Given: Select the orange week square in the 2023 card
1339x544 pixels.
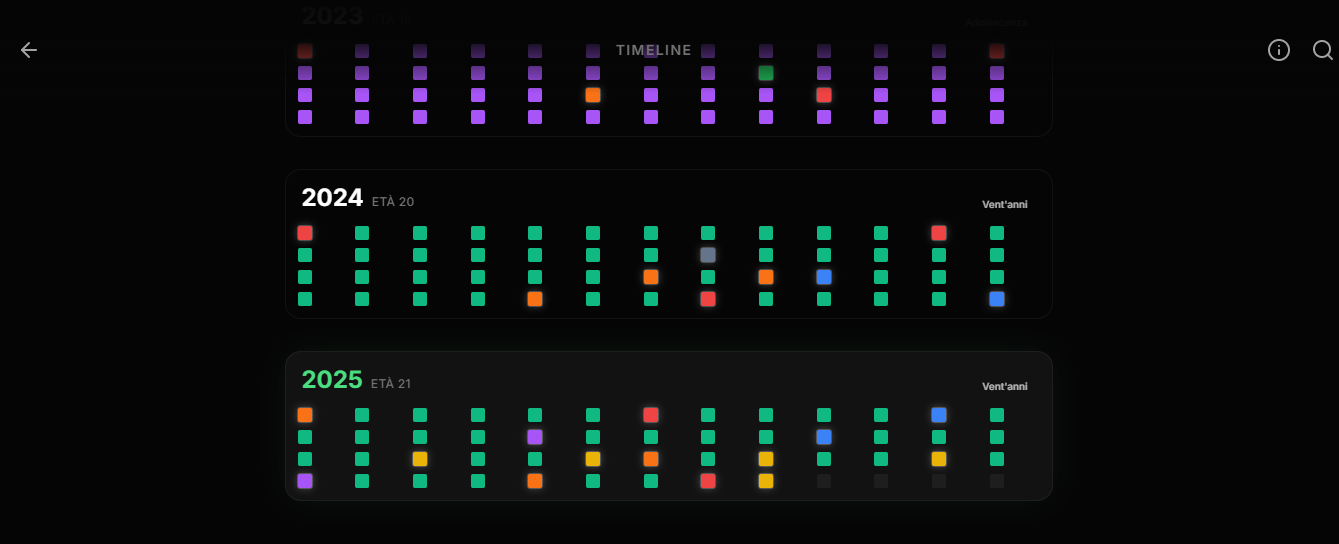Looking at the screenshot, I should (x=593, y=95).
